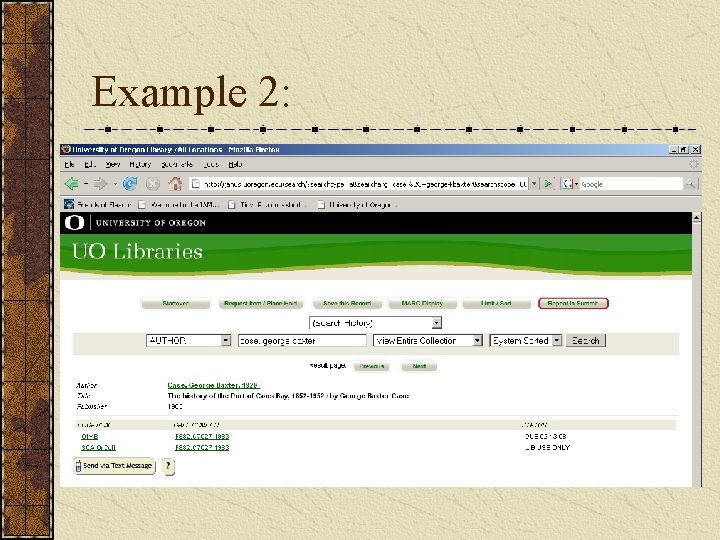Click the author search text field
The height and width of the screenshot is (540, 720).
(302, 341)
